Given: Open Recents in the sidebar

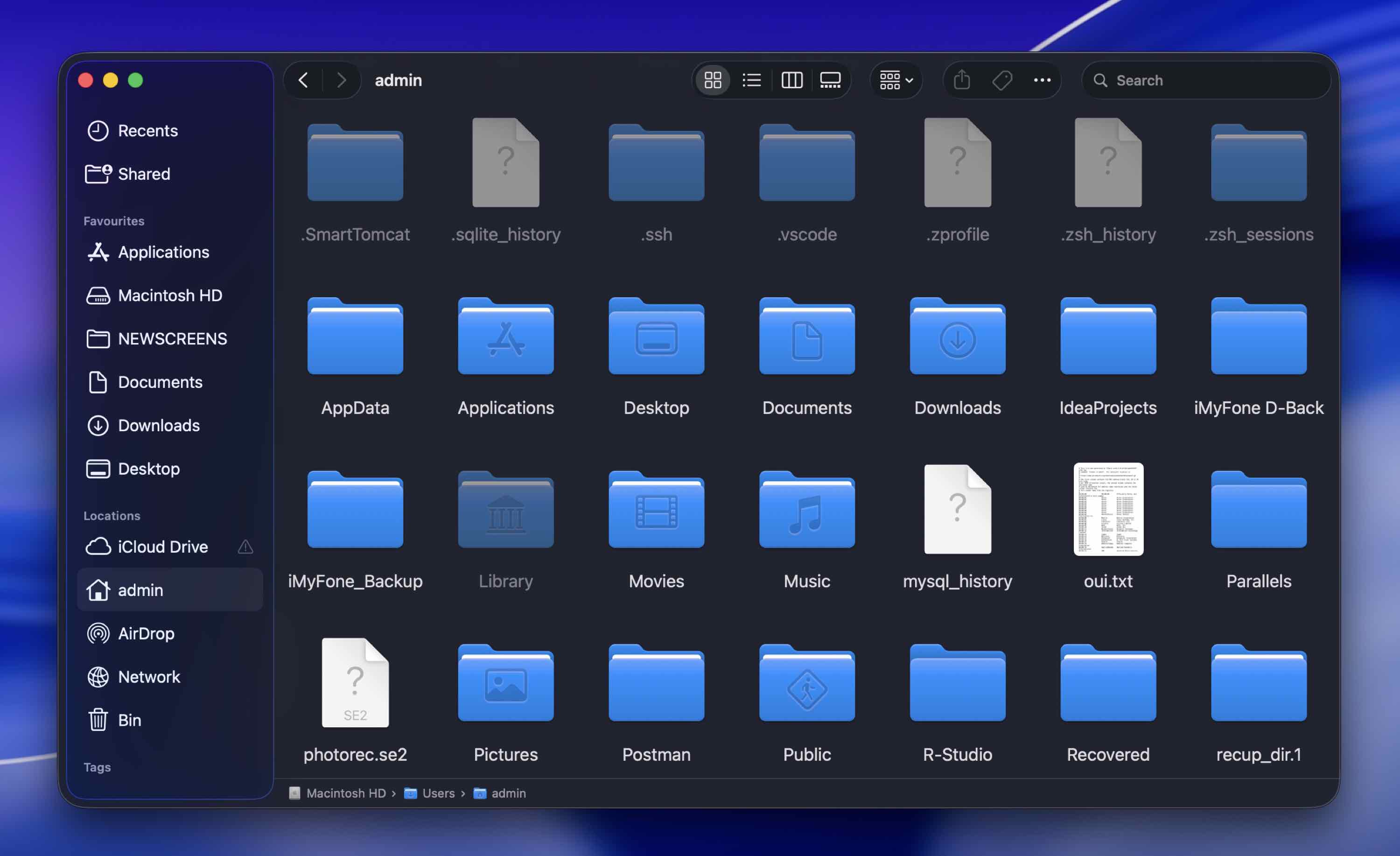Looking at the screenshot, I should click(x=169, y=131).
